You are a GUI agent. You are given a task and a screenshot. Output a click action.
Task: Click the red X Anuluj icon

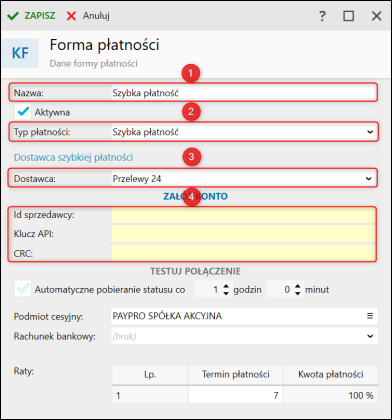71,16
